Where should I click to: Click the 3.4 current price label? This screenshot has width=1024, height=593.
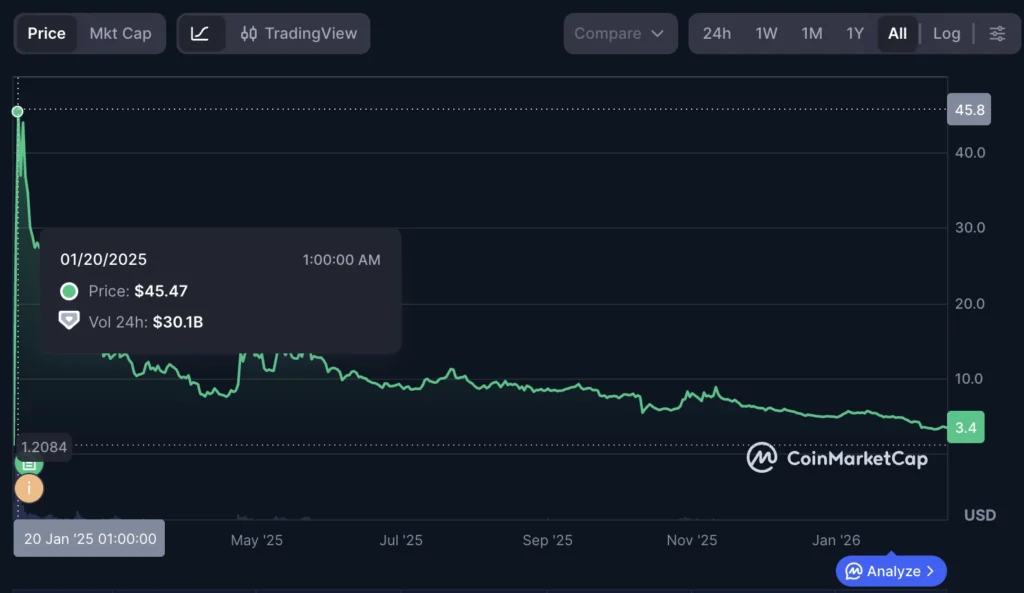(x=966, y=428)
